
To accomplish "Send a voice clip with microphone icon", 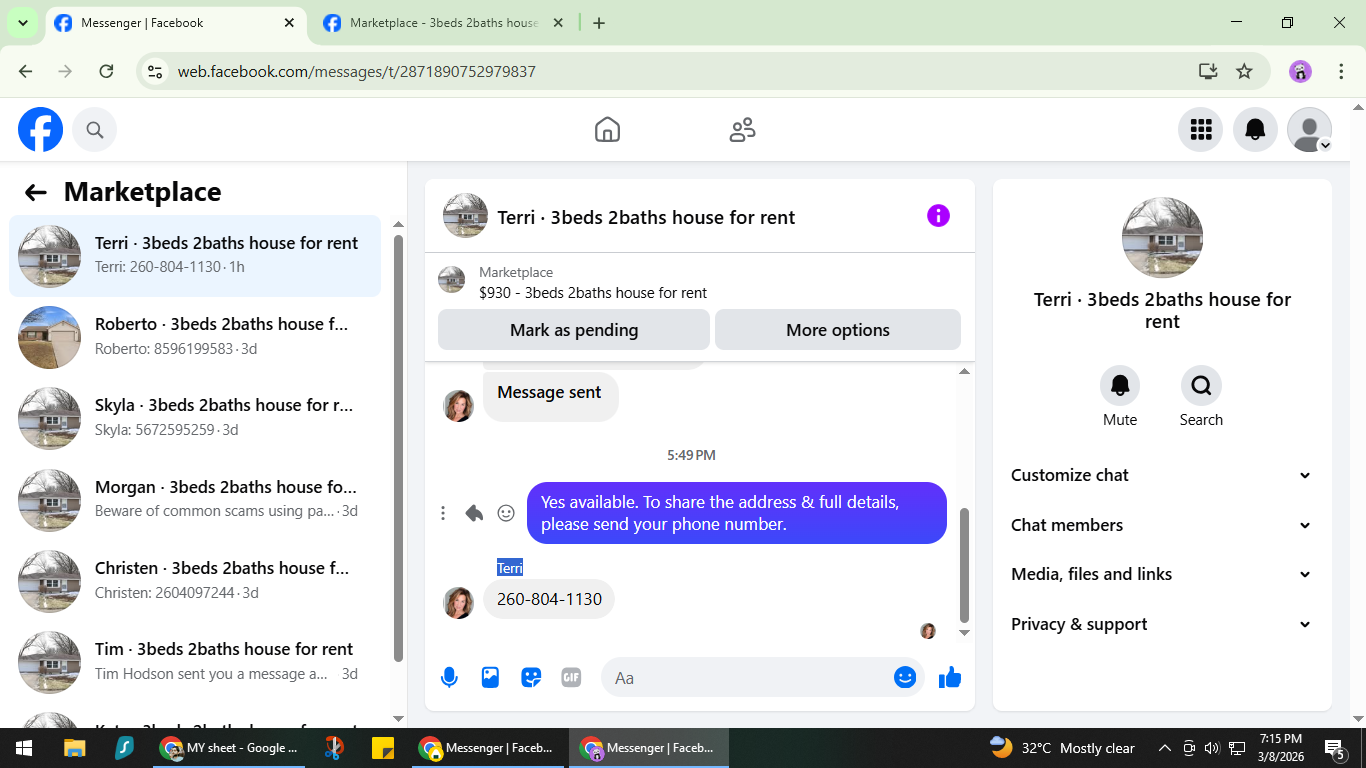I will 449,678.
